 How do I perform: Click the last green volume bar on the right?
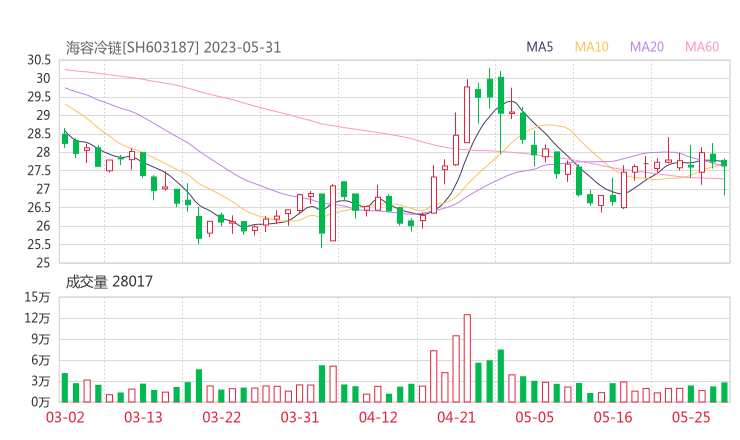click(x=724, y=392)
